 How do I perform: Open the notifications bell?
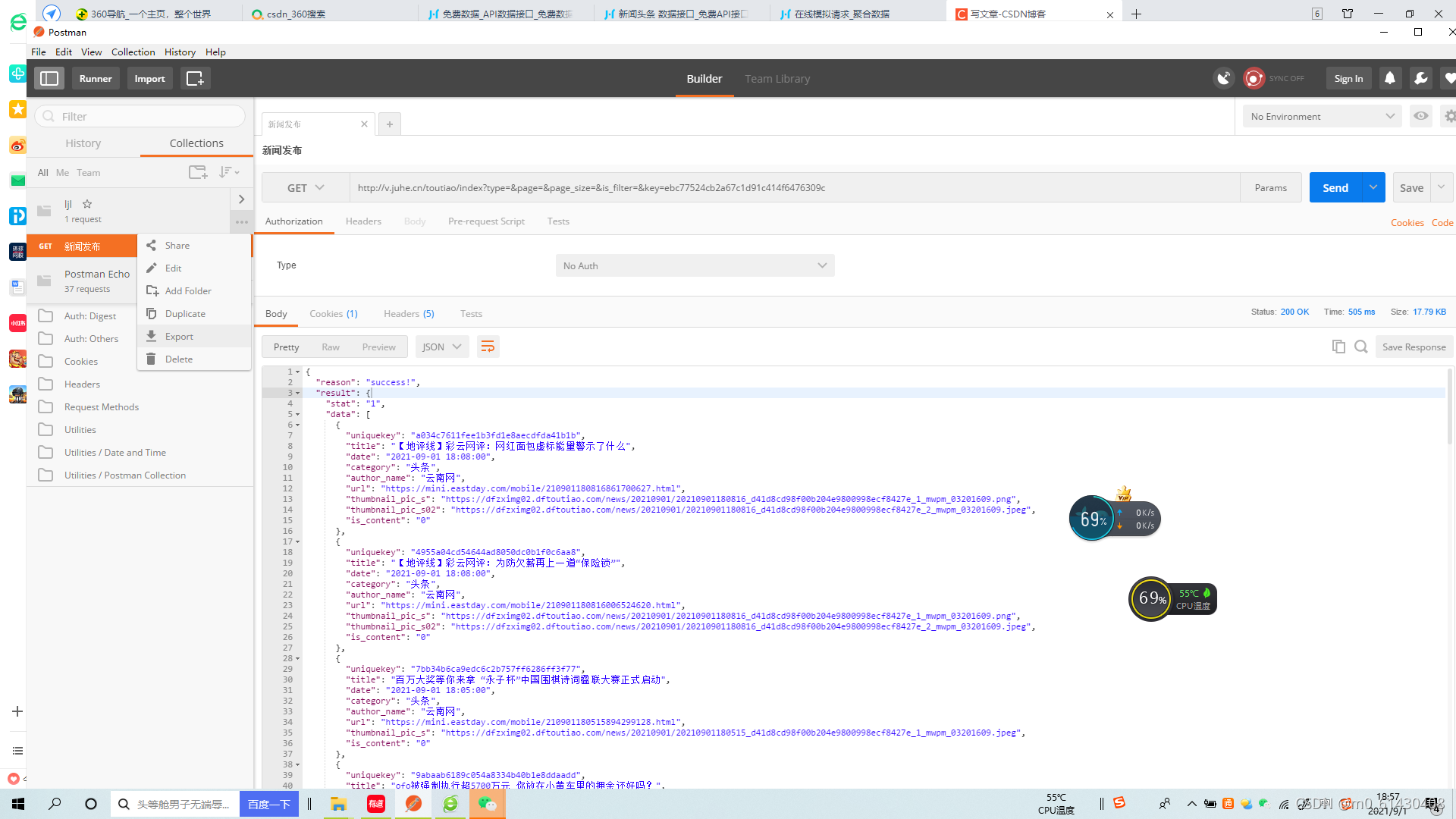tap(1390, 78)
